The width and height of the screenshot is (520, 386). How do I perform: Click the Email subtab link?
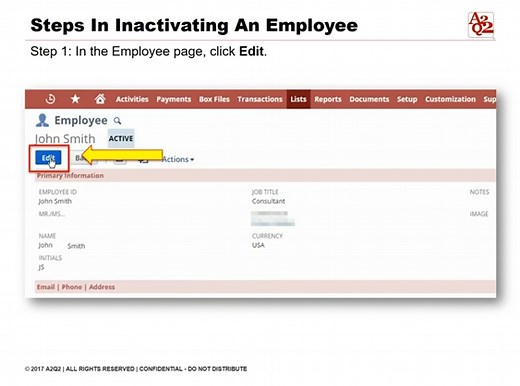[46, 287]
